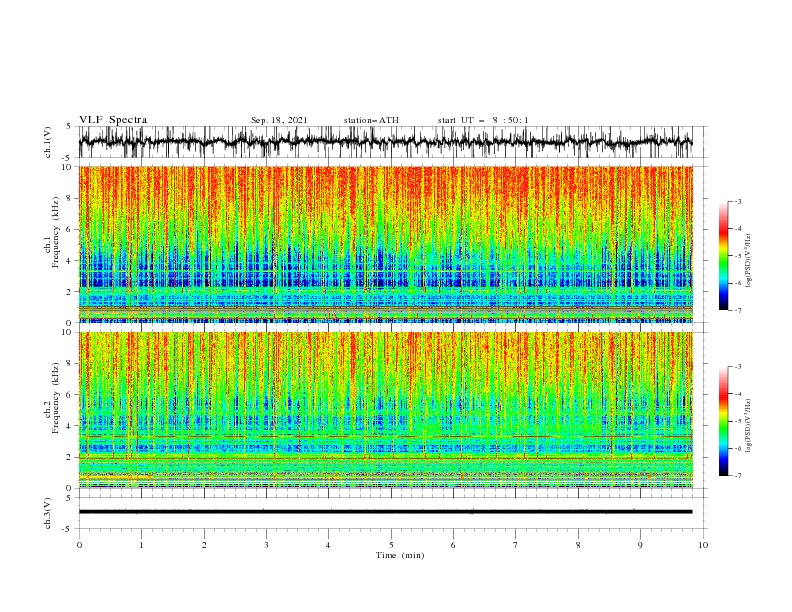
Task: Click the time axis tick label '7'
Action: (516, 545)
